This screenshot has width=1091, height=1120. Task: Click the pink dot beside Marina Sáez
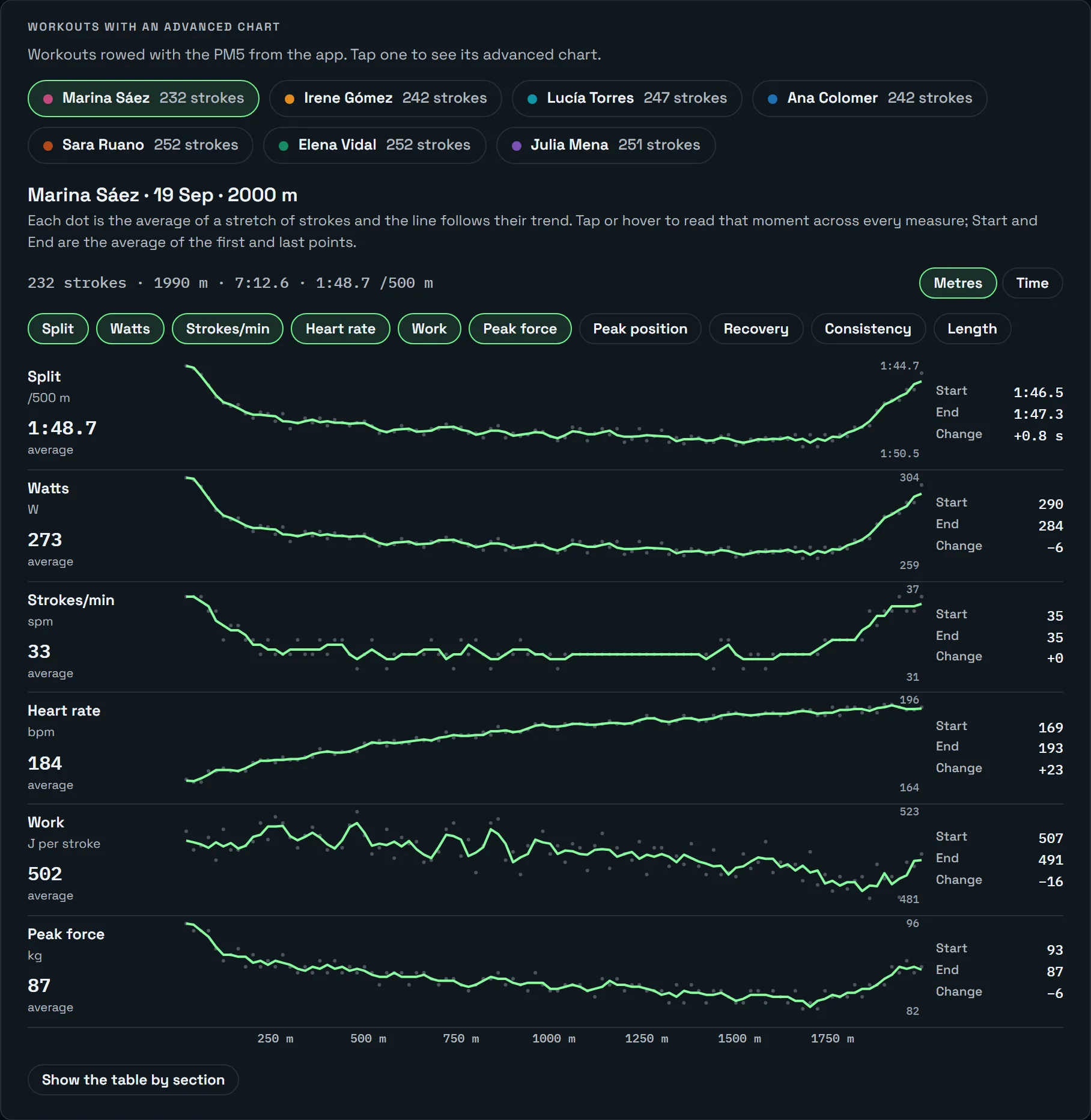click(48, 99)
